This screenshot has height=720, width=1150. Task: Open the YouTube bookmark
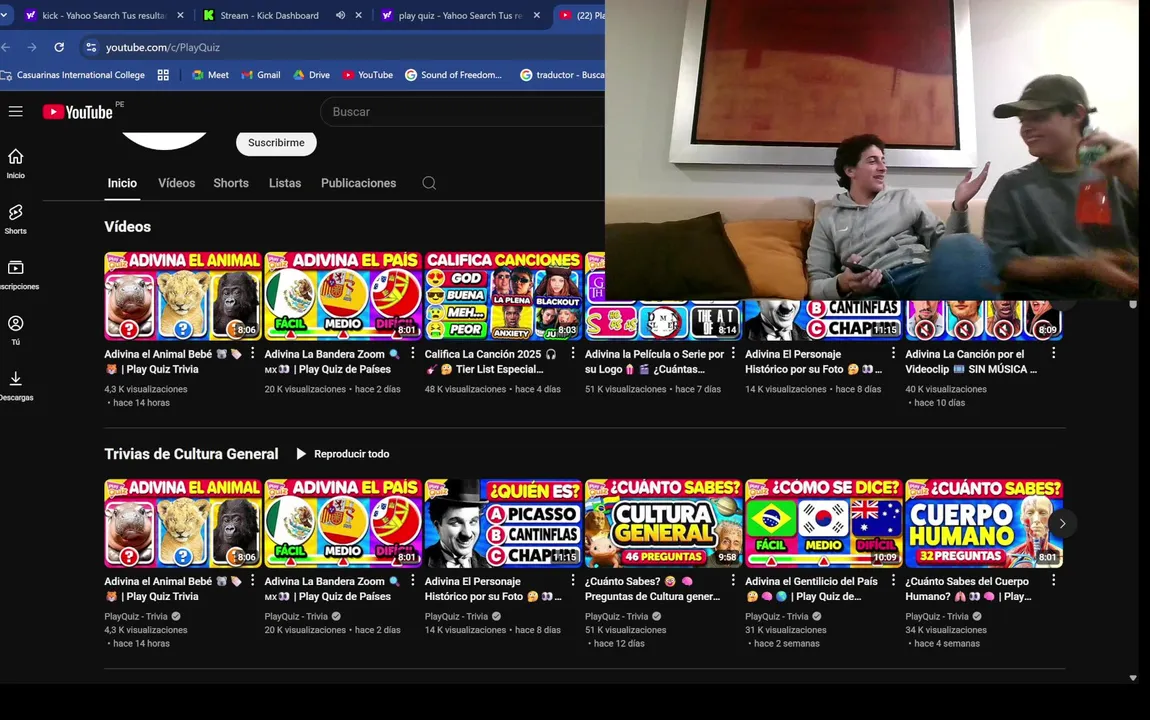[367, 75]
